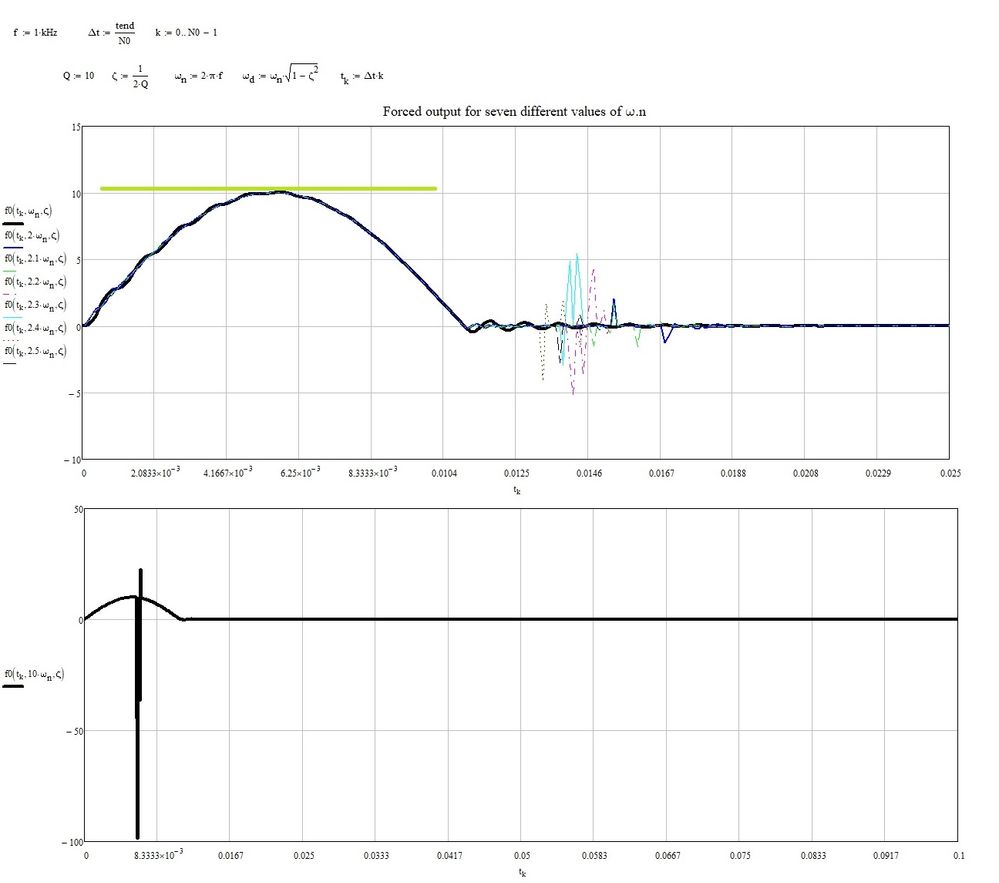Screen dimensions: 999x883
Task: Click the upper y-limit 15 of the top plot
Action: tap(76, 128)
